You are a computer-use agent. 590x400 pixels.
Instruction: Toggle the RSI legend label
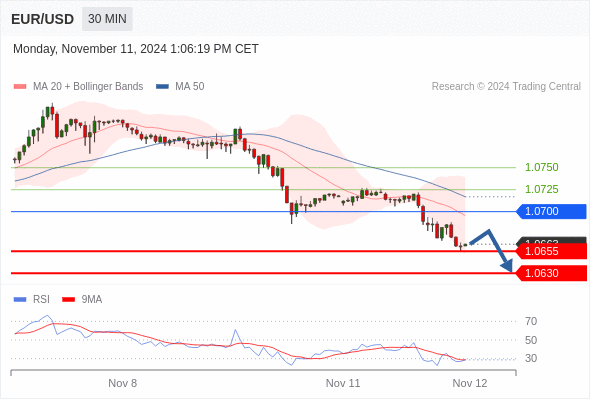41,300
